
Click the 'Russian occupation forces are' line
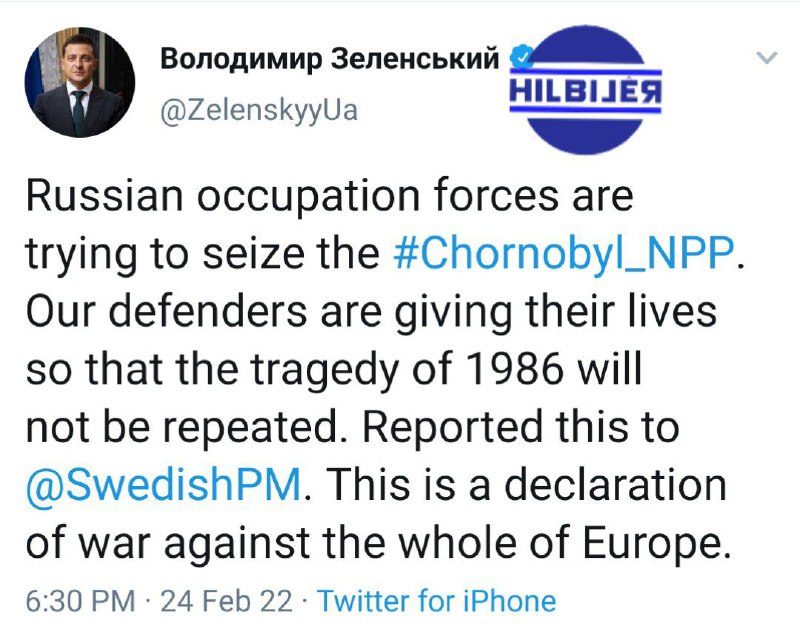[x=330, y=195]
